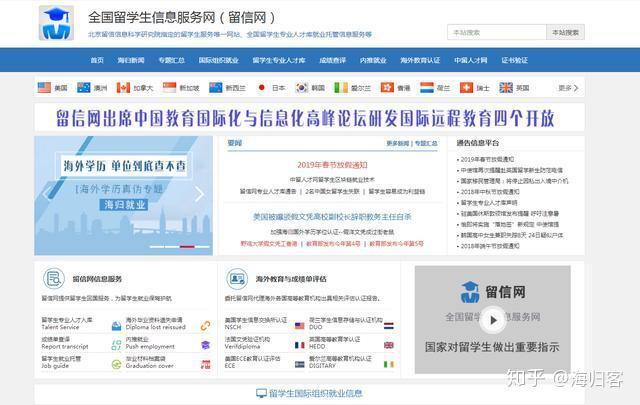
Task: Click the UK flag beside HEDD
Action: coord(389,345)
